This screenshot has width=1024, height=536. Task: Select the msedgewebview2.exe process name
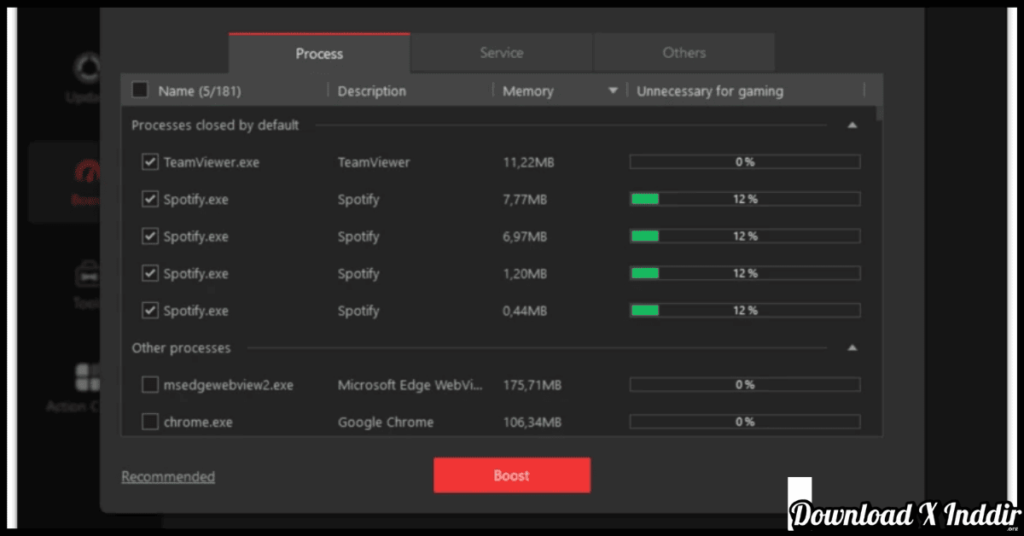(228, 385)
